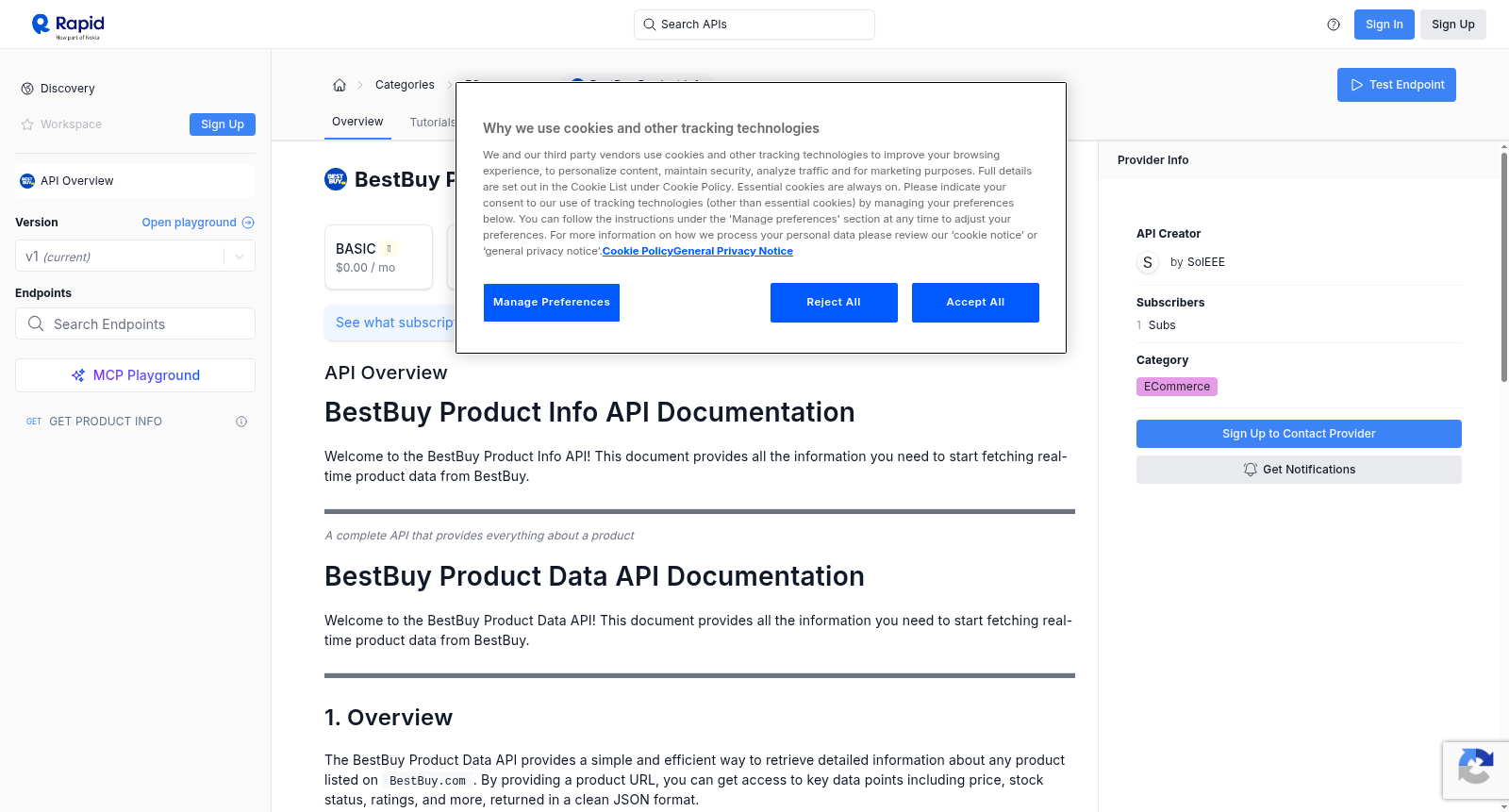Switch to the Overview tab
The height and width of the screenshot is (812, 1509).
pyautogui.click(x=357, y=122)
